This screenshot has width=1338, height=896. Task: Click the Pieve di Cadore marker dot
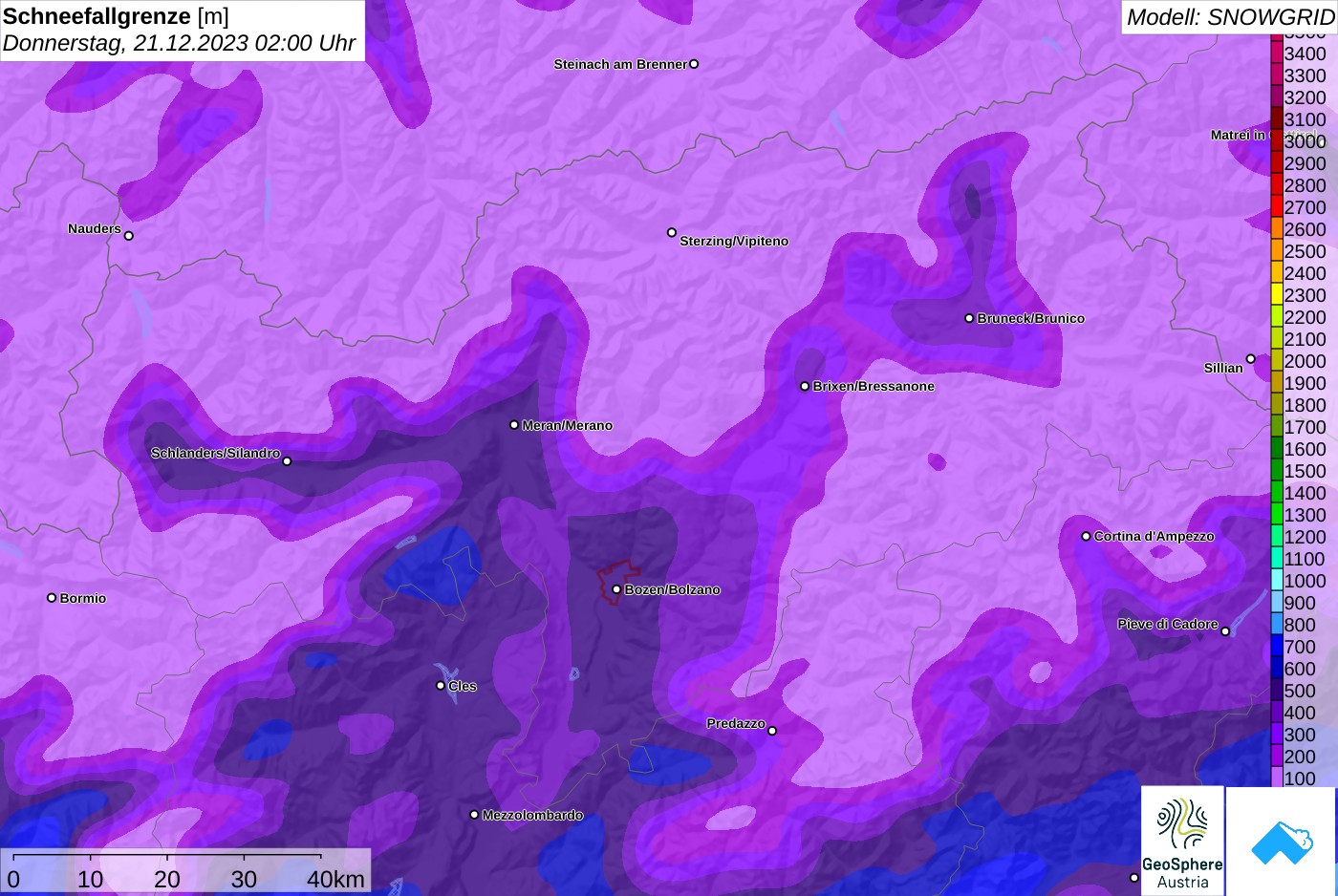tap(1225, 631)
